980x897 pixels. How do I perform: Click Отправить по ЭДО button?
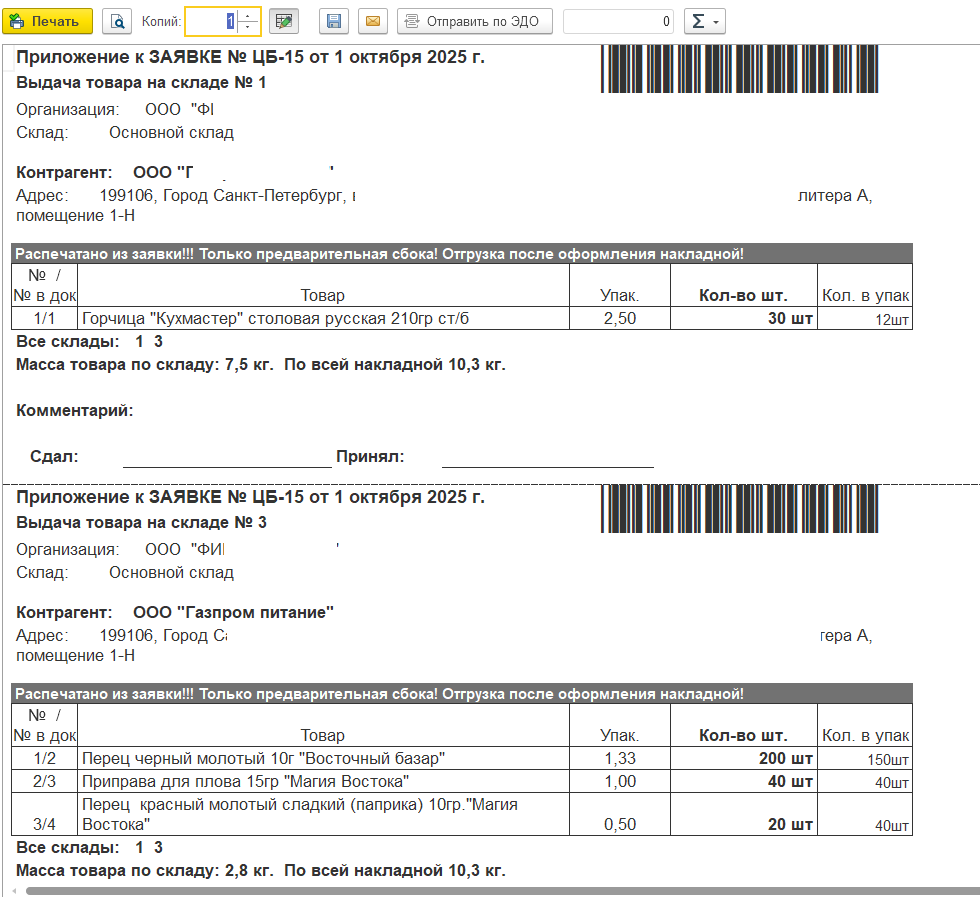tap(475, 21)
